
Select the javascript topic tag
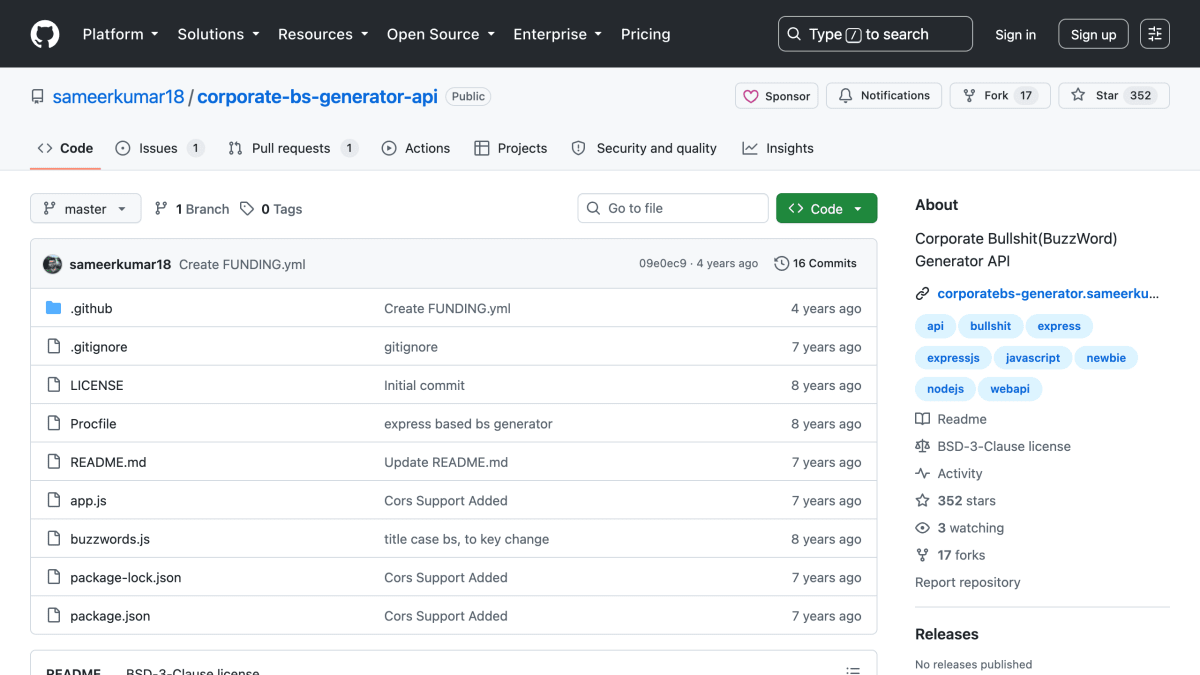point(1033,357)
